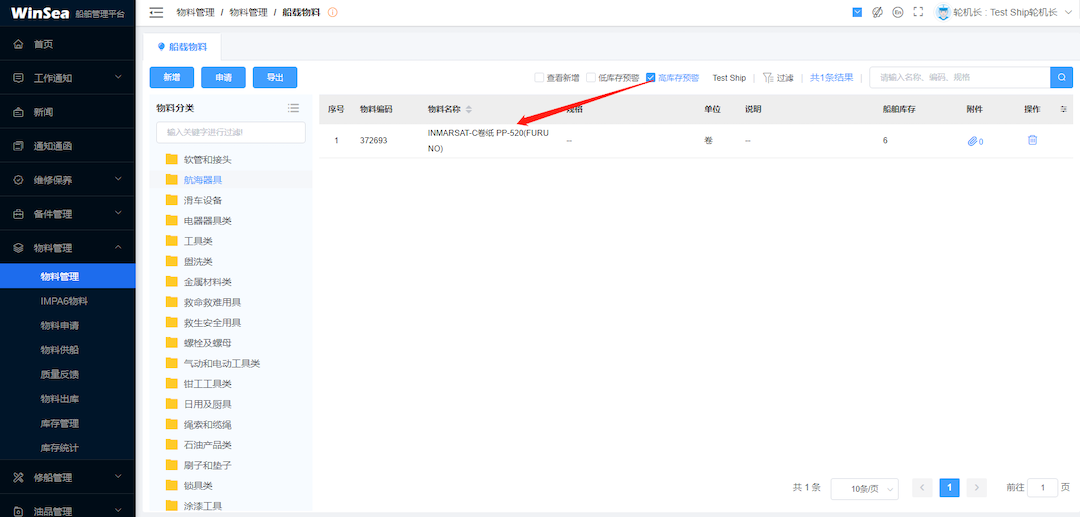Screen dimensions: 1080x517
Task: Collapse the sidebar with the hamburger icon
Action: [156, 12]
